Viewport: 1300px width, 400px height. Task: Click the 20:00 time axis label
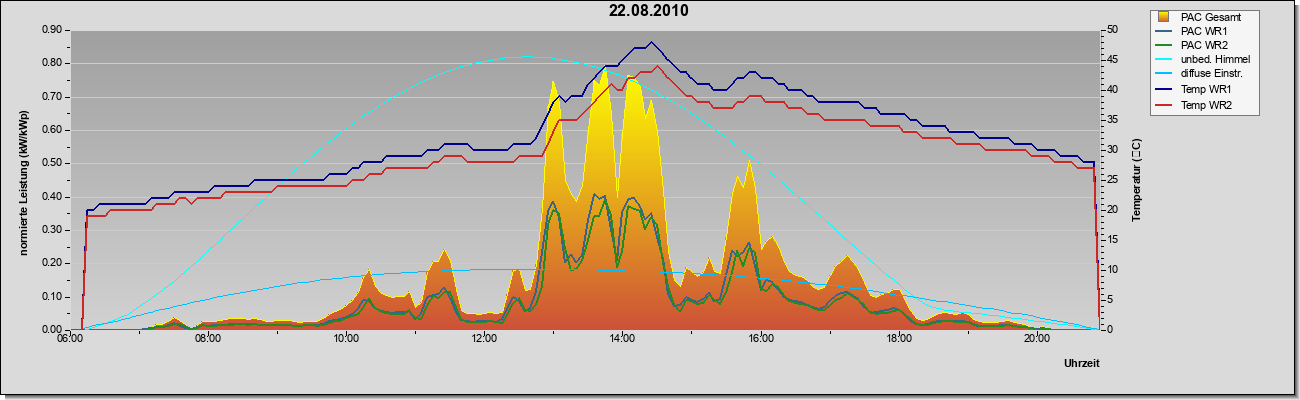pyautogui.click(x=1037, y=339)
